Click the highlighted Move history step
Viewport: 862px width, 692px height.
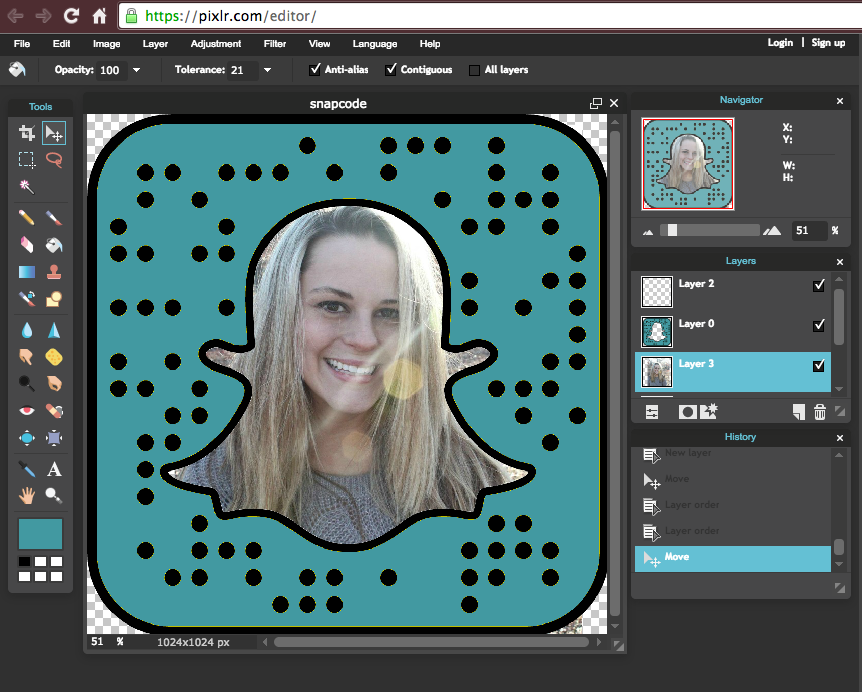pyautogui.click(x=733, y=558)
